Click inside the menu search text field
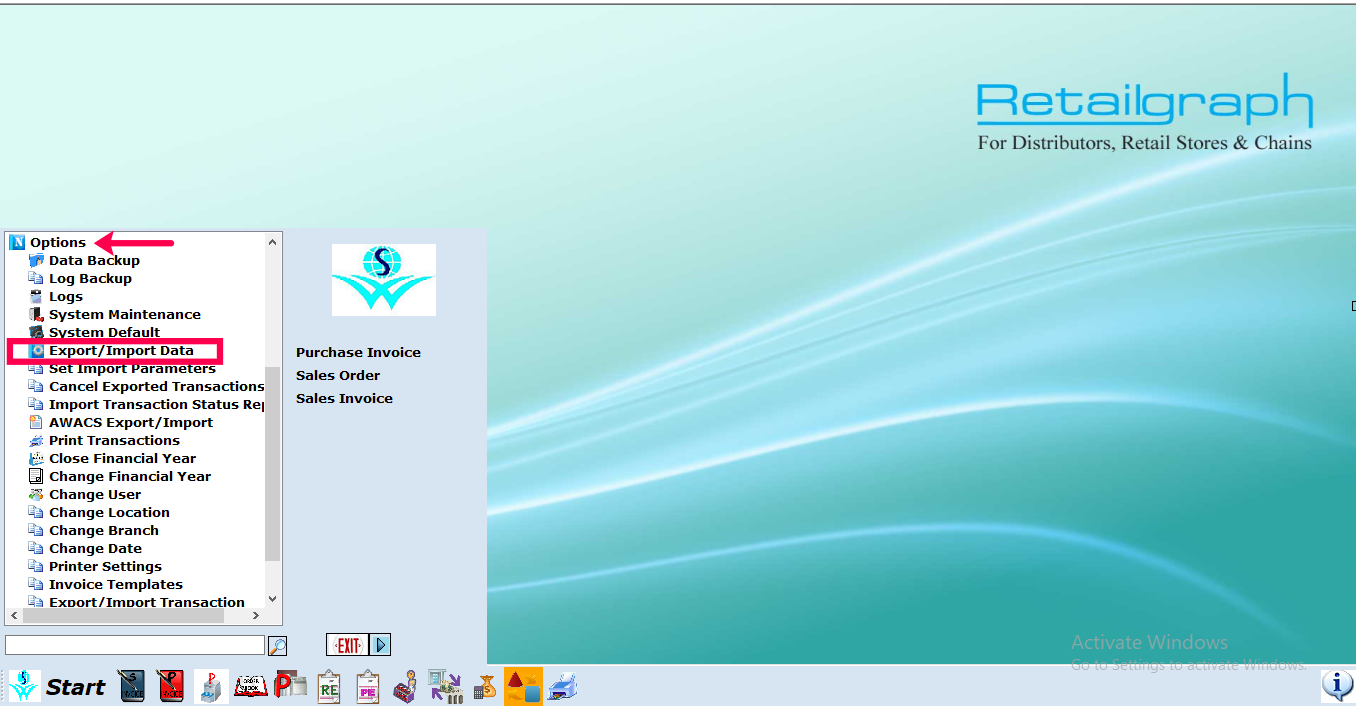 pos(135,645)
